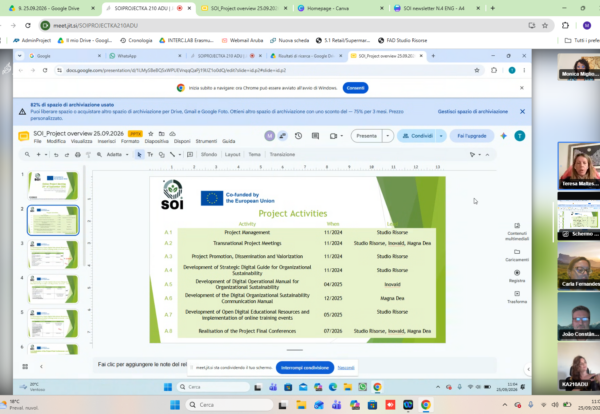Screen dimensions: 600x414
Task: Click the Registra side panel icon
Action: point(517,273)
